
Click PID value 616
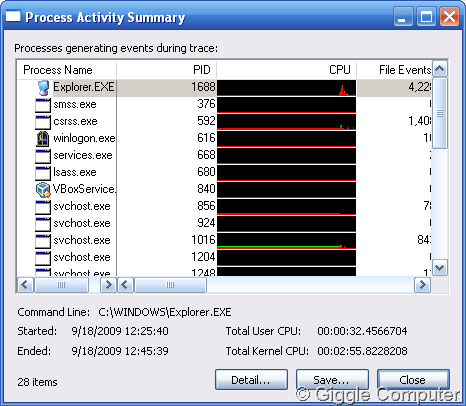click(x=206, y=138)
